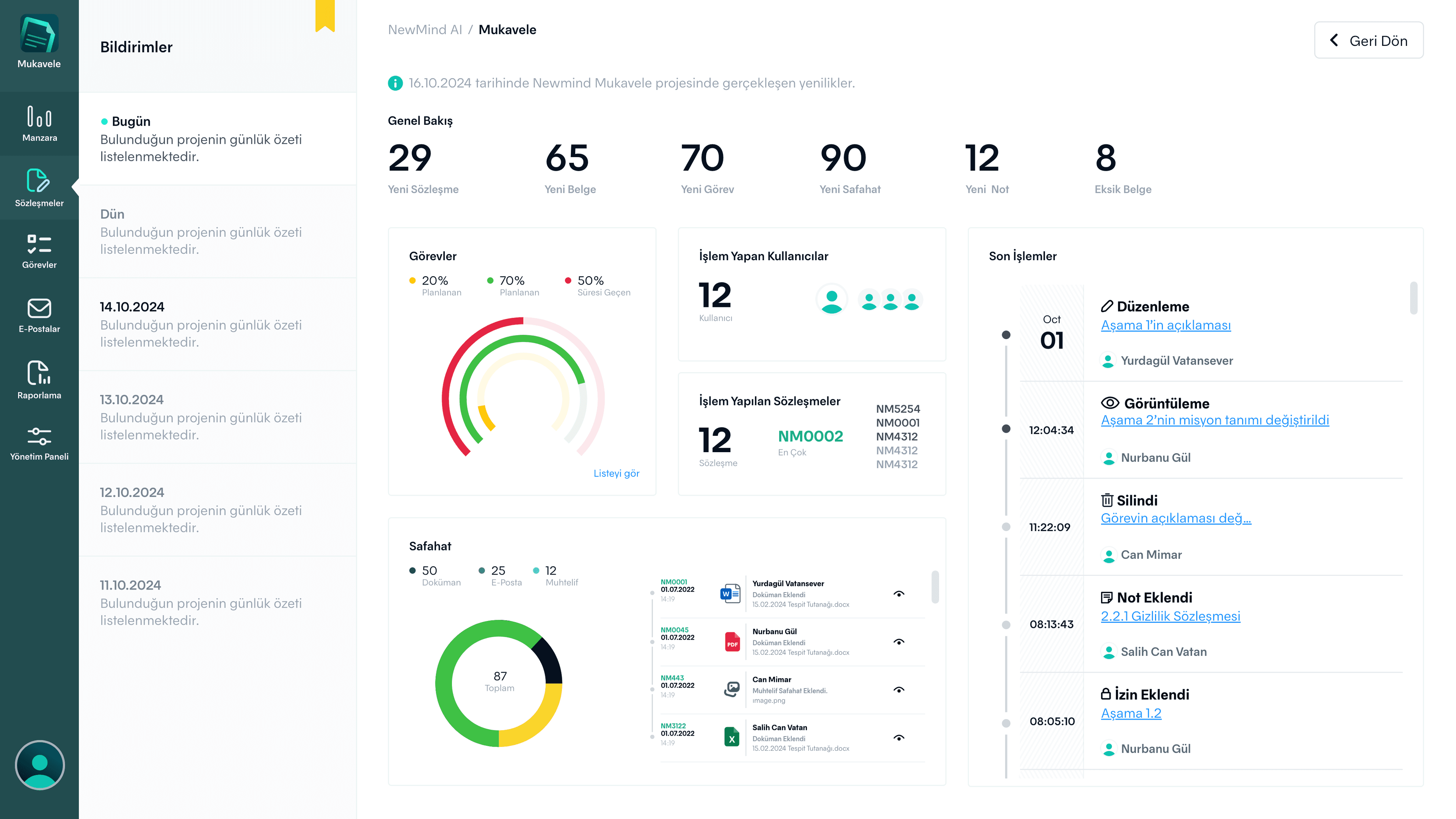Toggle visibility of NM0001 document entry
Viewport: 1456px width, 819px height.
pos(899,594)
